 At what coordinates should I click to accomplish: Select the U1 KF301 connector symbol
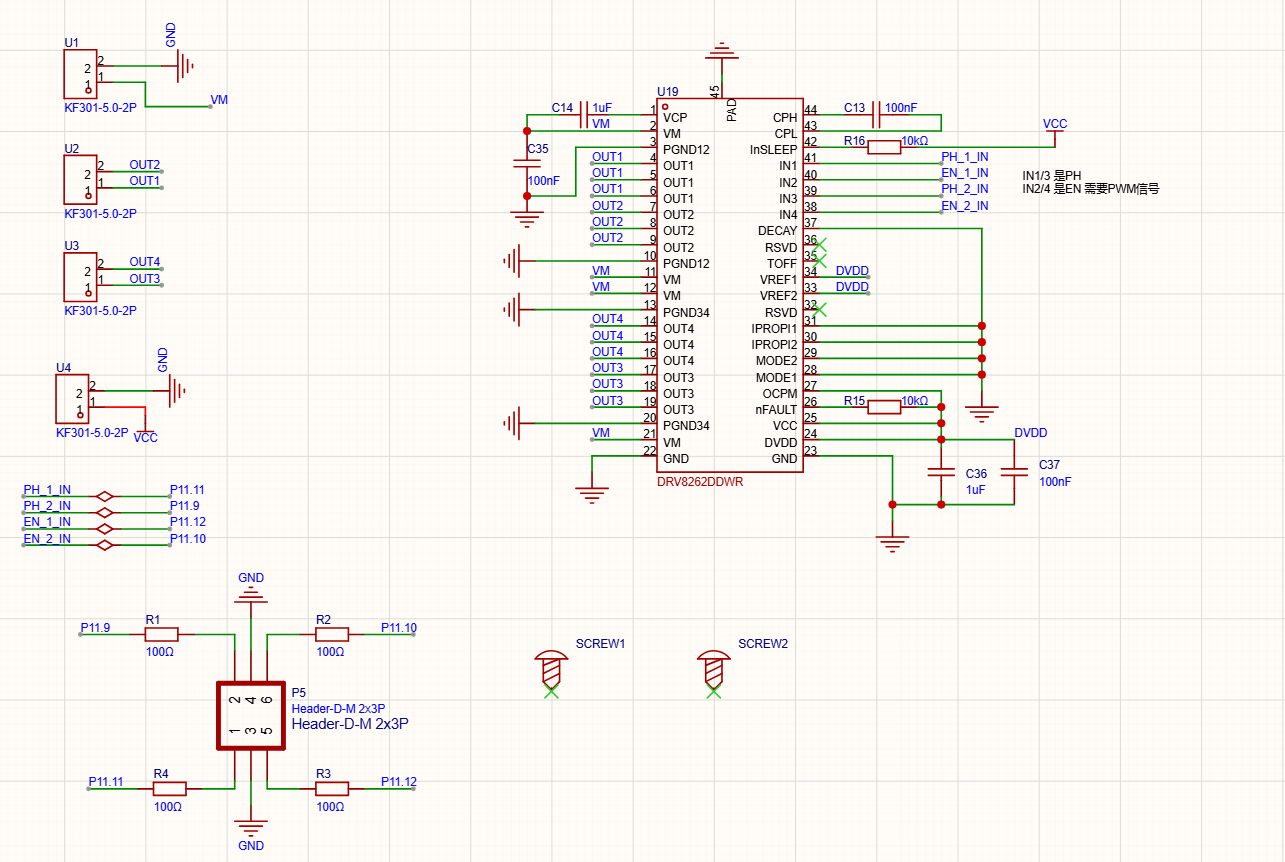click(81, 74)
